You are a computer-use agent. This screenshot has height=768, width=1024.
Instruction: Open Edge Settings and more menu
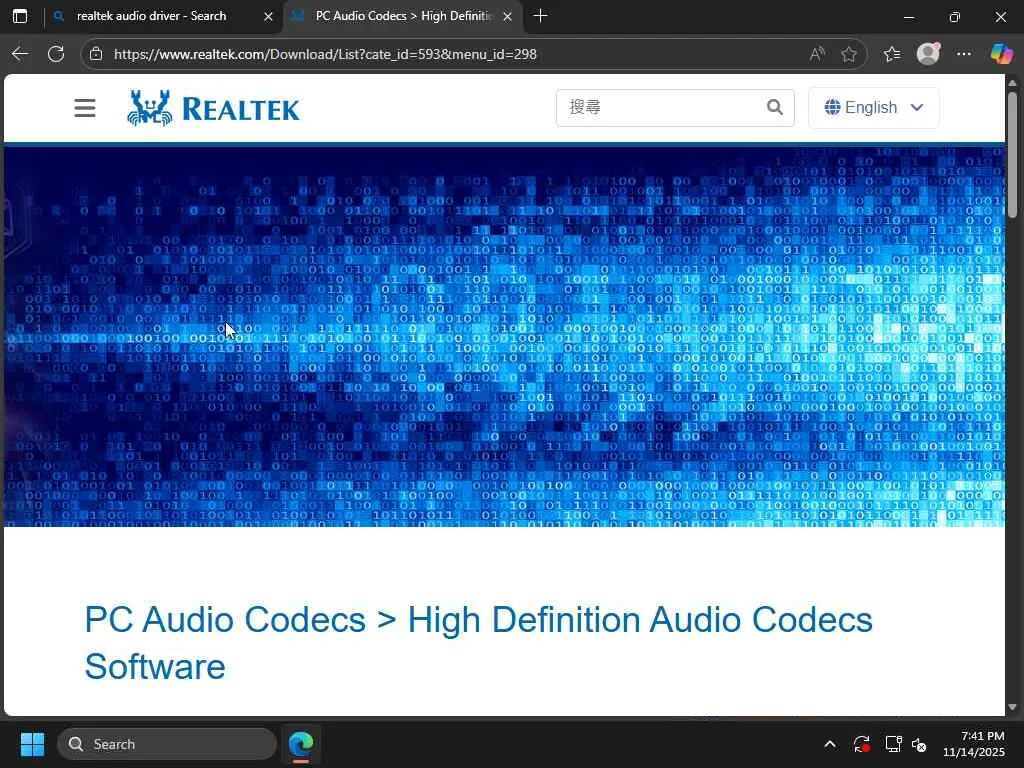tap(964, 54)
